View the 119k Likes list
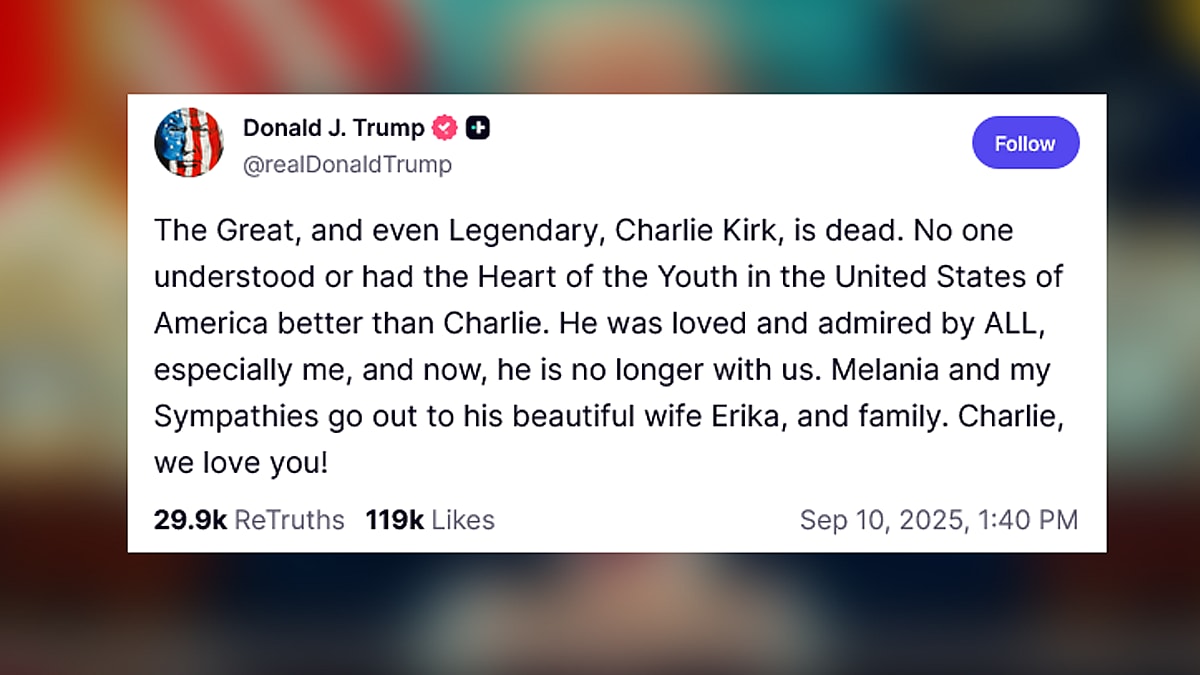Image resolution: width=1200 pixels, height=675 pixels. [x=430, y=519]
